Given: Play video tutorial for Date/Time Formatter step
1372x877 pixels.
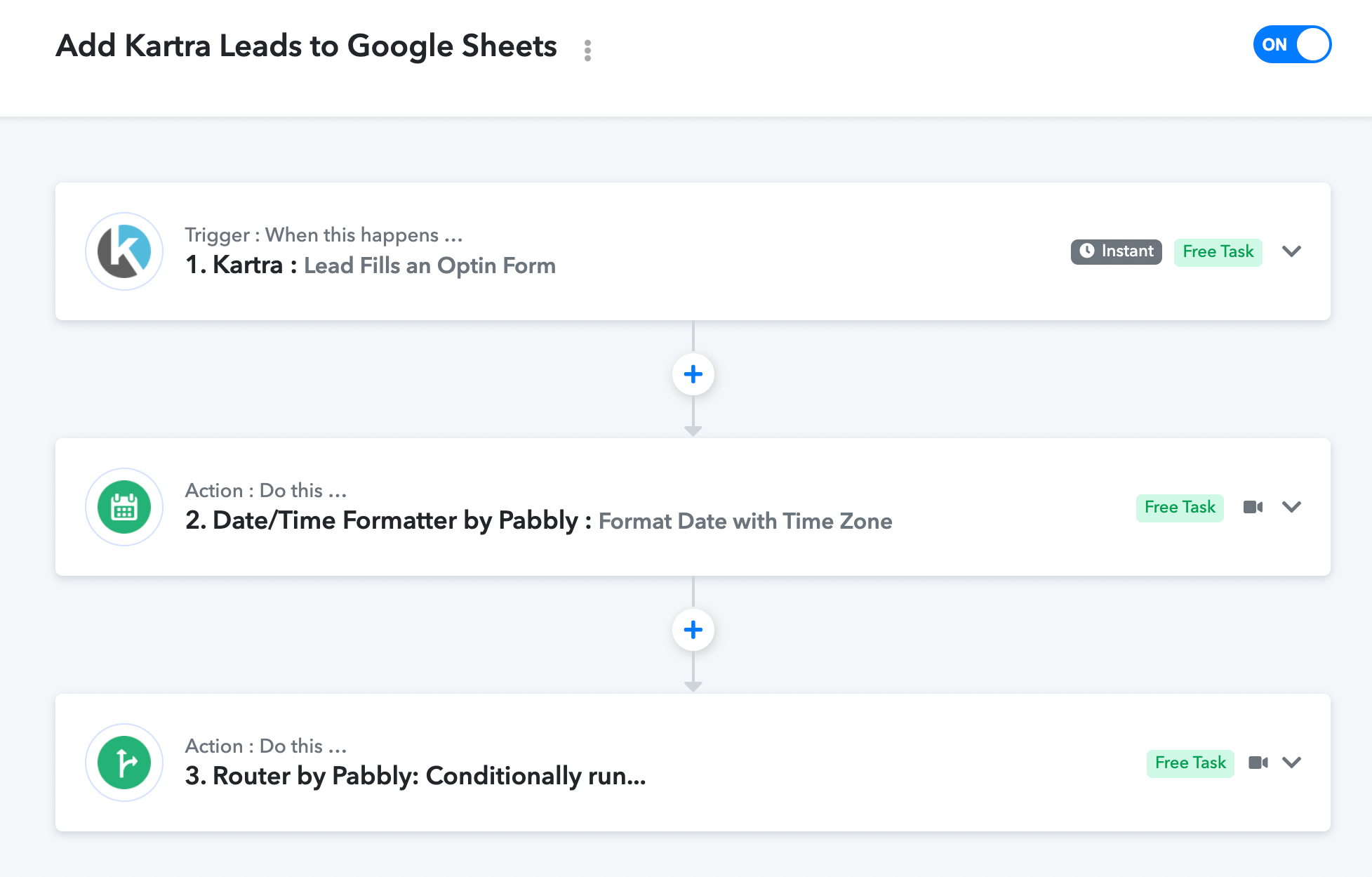Looking at the screenshot, I should pos(1253,507).
